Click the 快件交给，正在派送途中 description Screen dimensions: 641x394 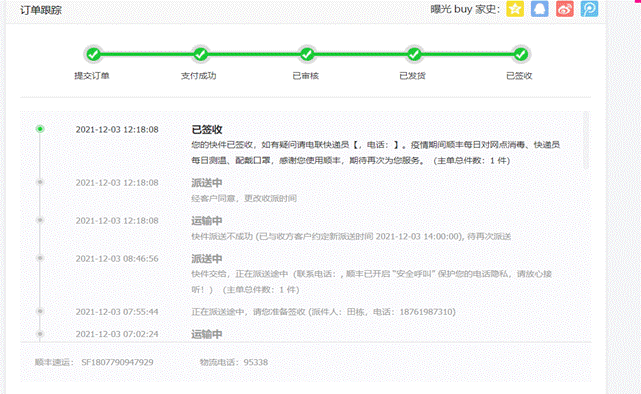372,282
